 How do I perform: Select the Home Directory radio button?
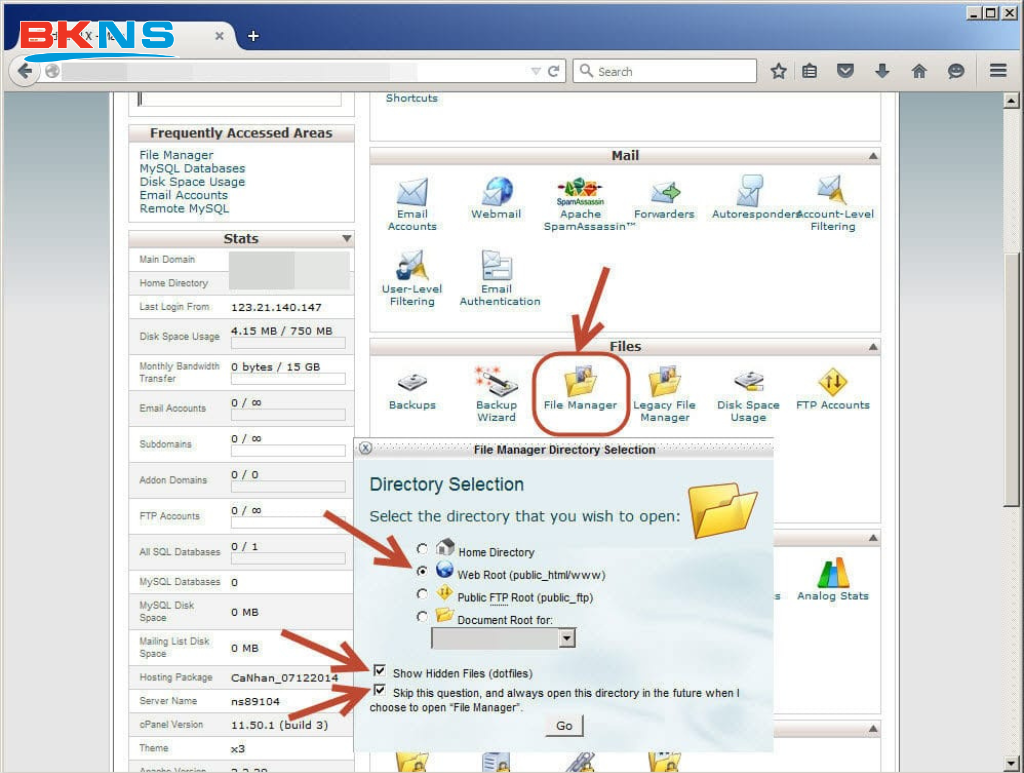pos(422,549)
